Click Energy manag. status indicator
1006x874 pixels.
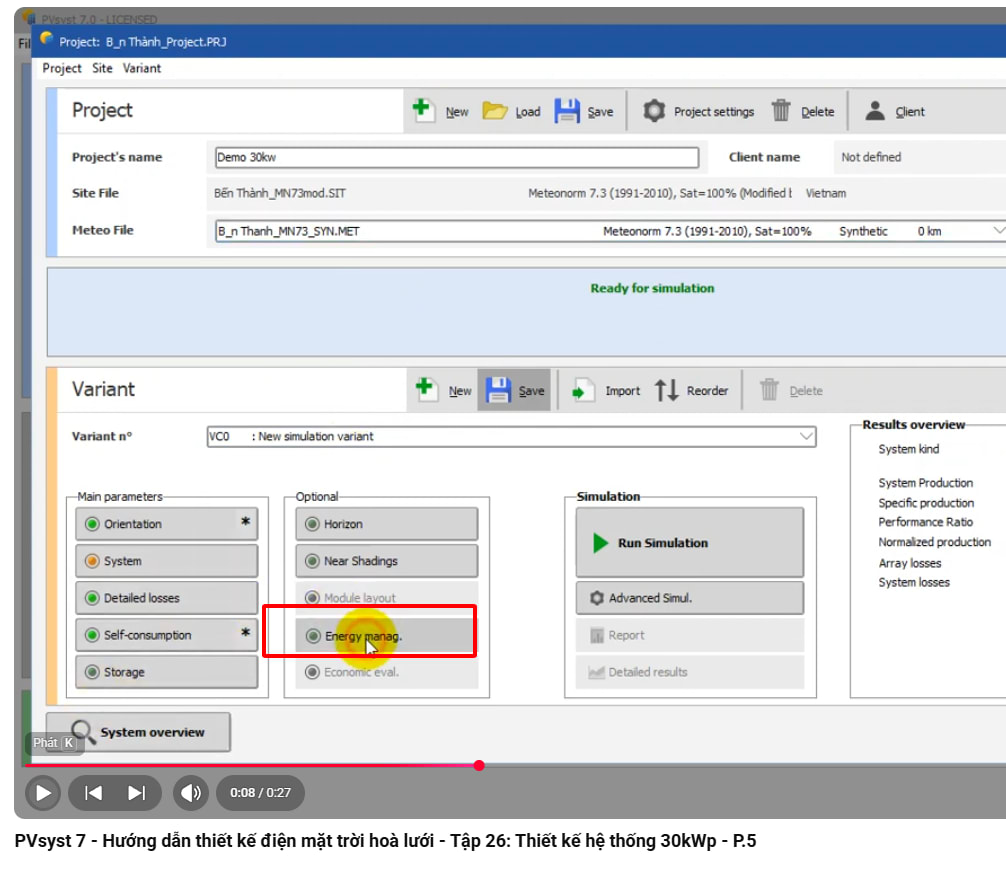pyautogui.click(x=313, y=636)
